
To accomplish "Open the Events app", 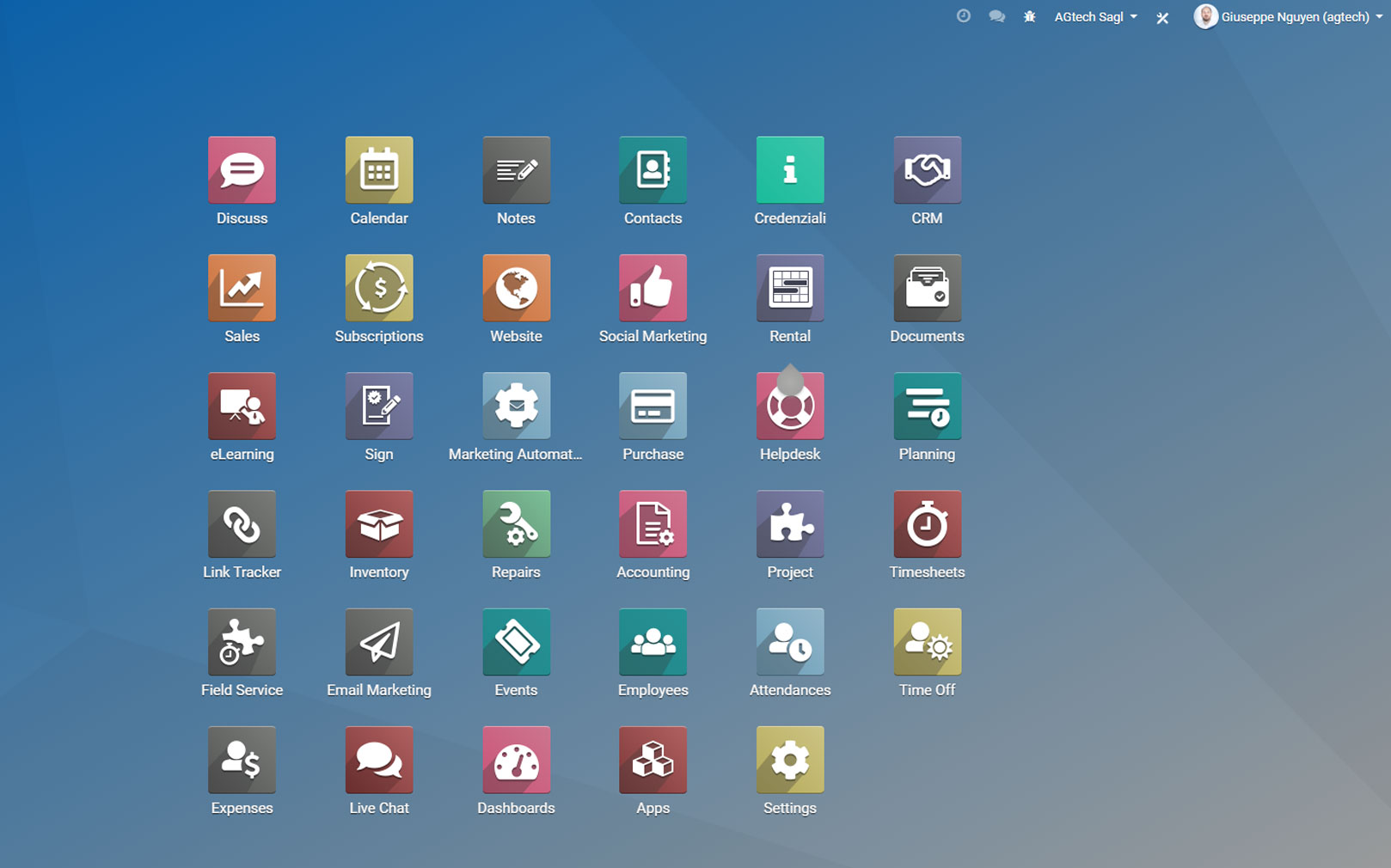I will click(x=516, y=642).
